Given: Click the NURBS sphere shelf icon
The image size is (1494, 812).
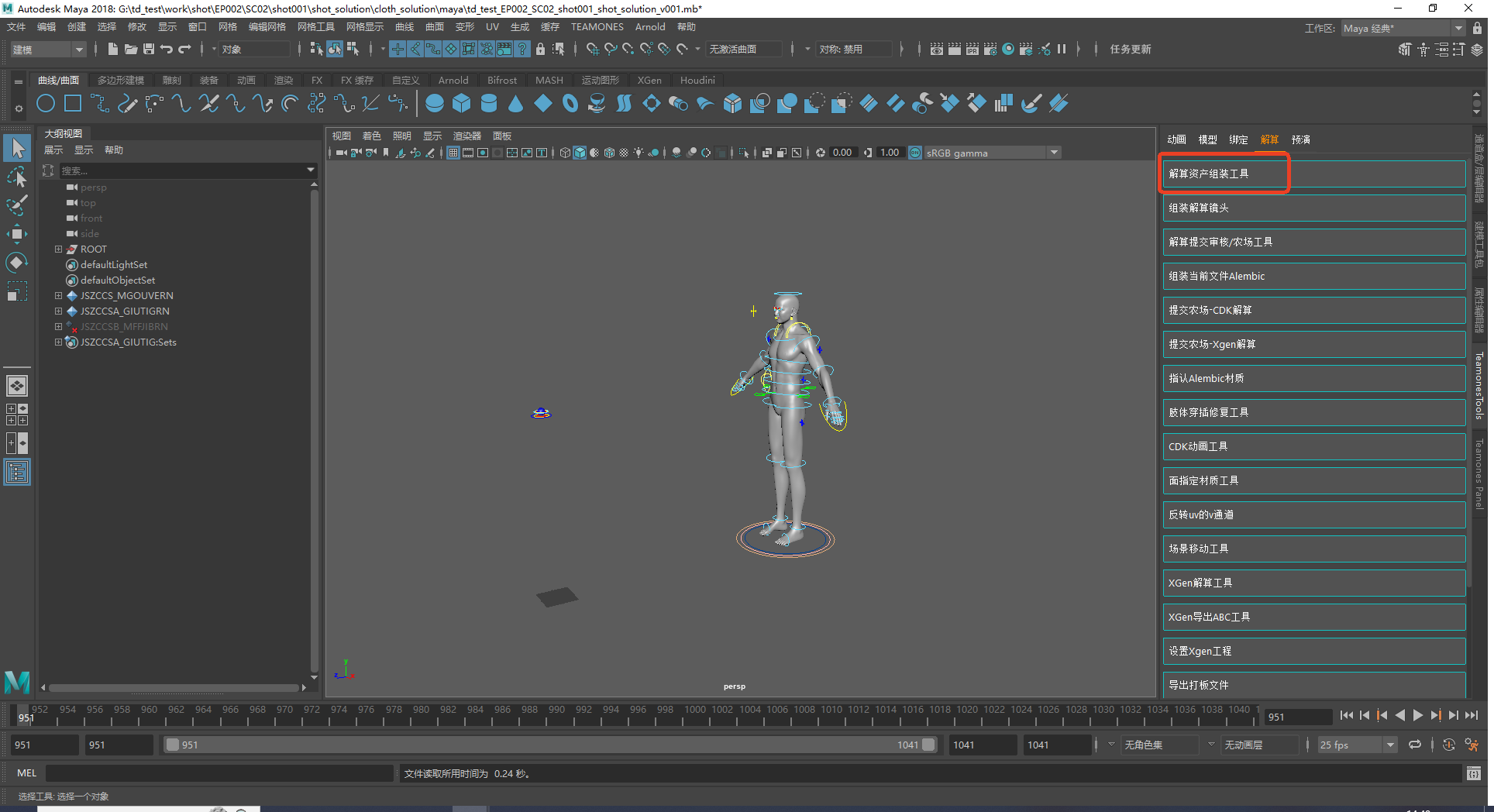Looking at the screenshot, I should point(435,104).
